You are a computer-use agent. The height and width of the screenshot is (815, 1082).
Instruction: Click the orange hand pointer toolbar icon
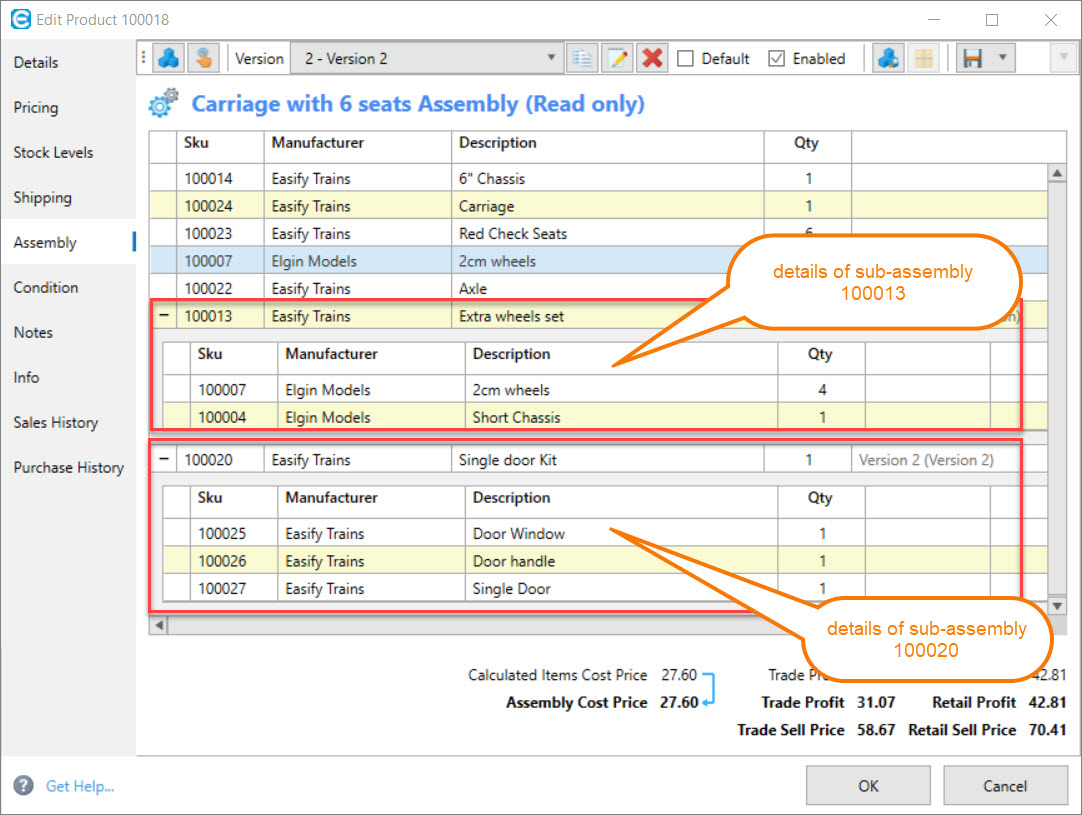[x=204, y=59]
